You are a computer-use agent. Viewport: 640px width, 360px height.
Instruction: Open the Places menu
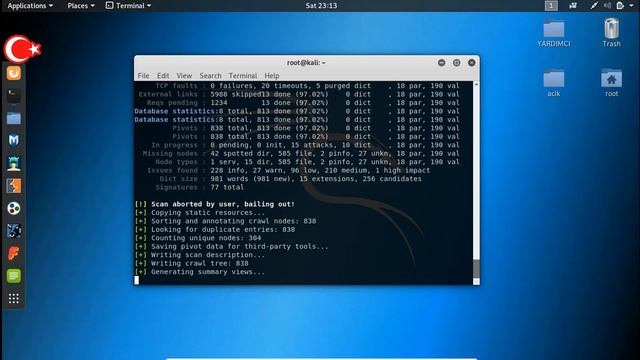[81, 6]
